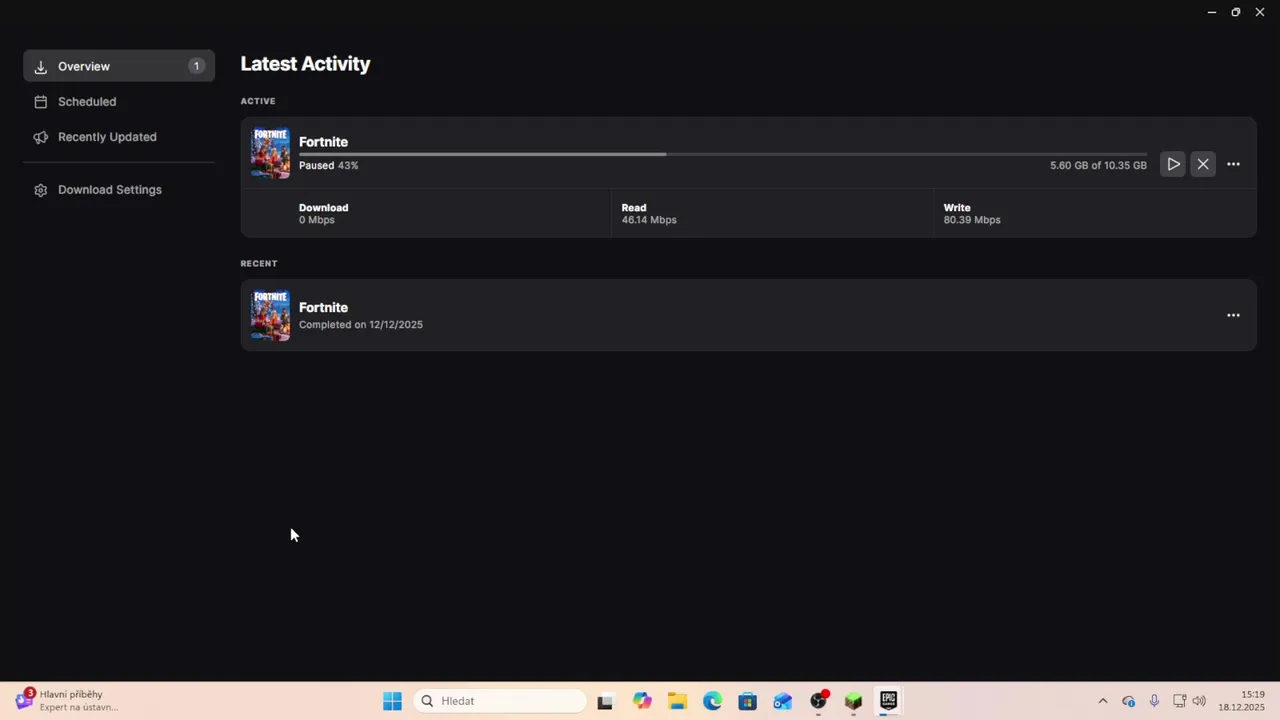Image resolution: width=1280 pixels, height=720 pixels.
Task: Show hidden system tray icons
Action: [1103, 701]
